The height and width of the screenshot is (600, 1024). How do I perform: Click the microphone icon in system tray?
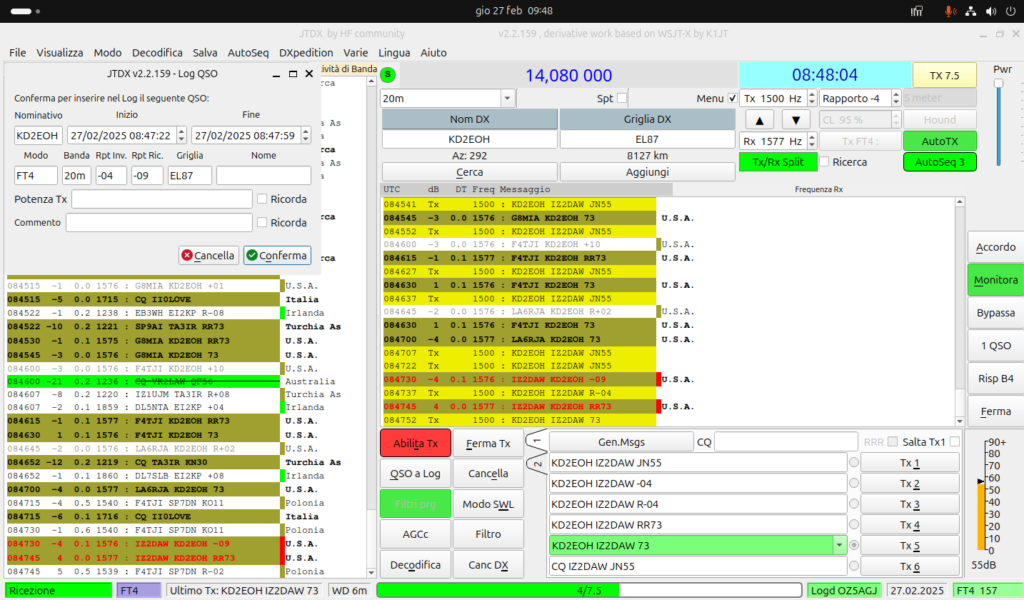[950, 11]
